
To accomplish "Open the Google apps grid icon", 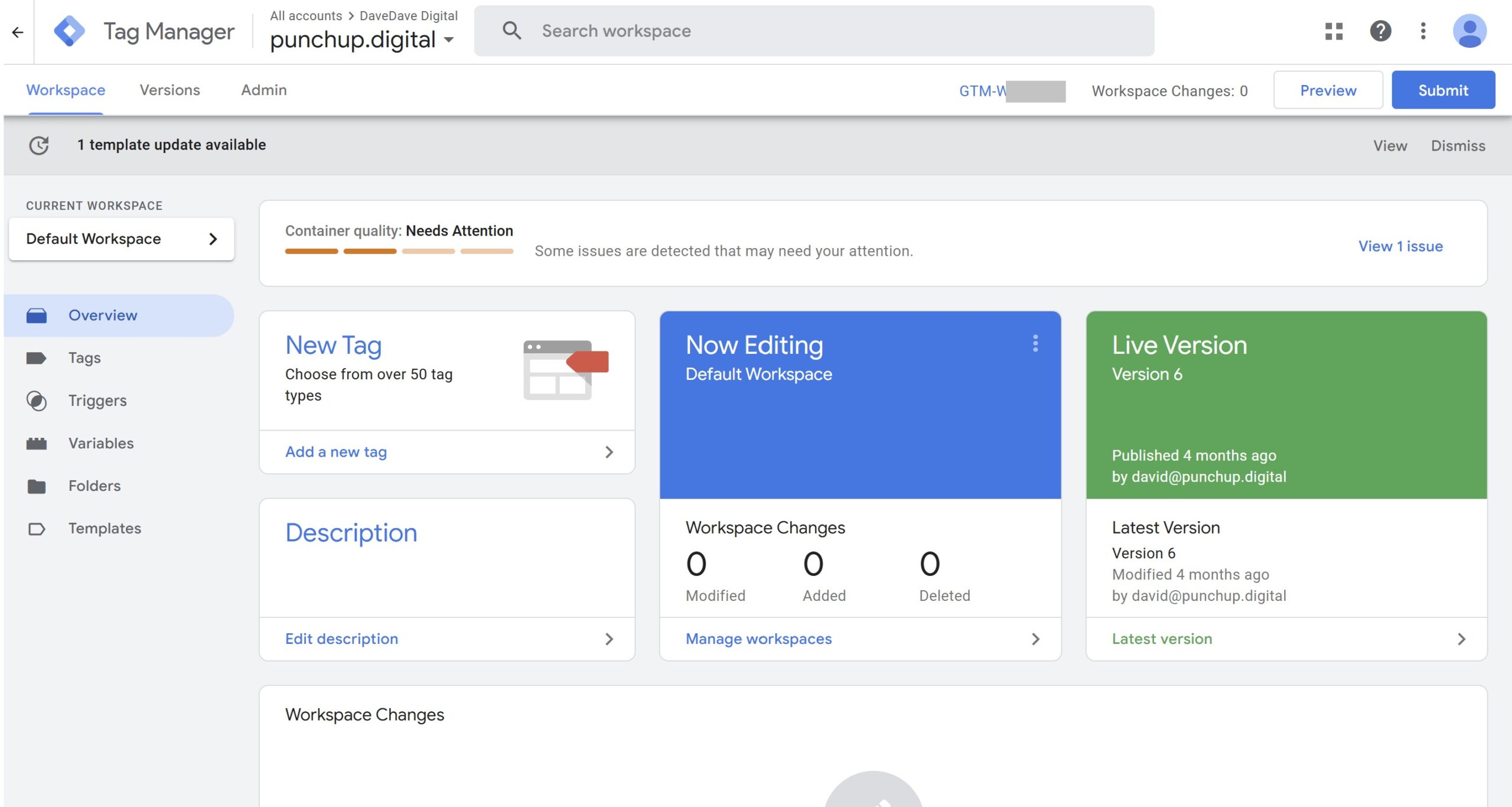I will (1333, 31).
